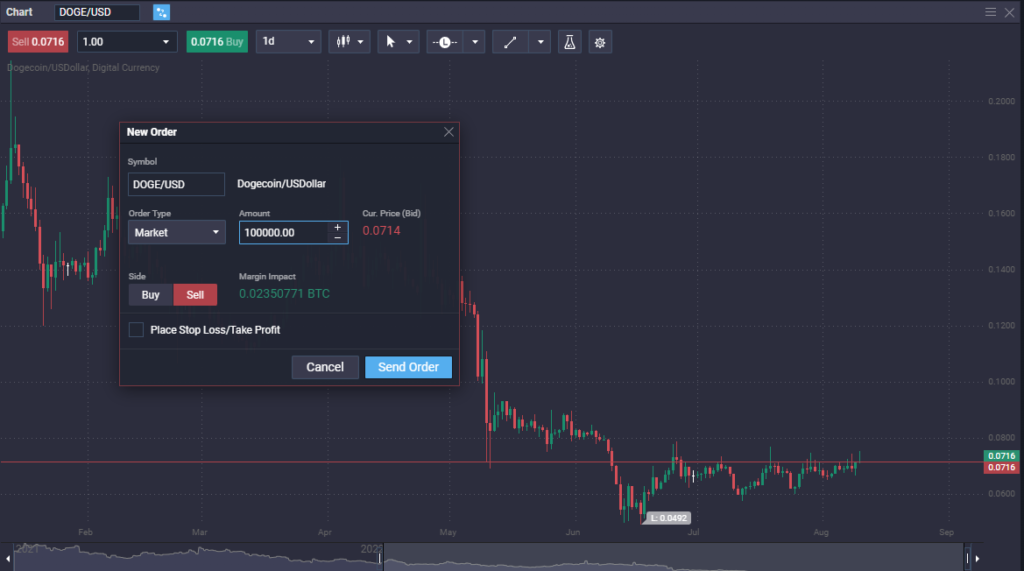Jump the chart navigator right with its arrow
1024x571 pixels.
tap(977, 559)
